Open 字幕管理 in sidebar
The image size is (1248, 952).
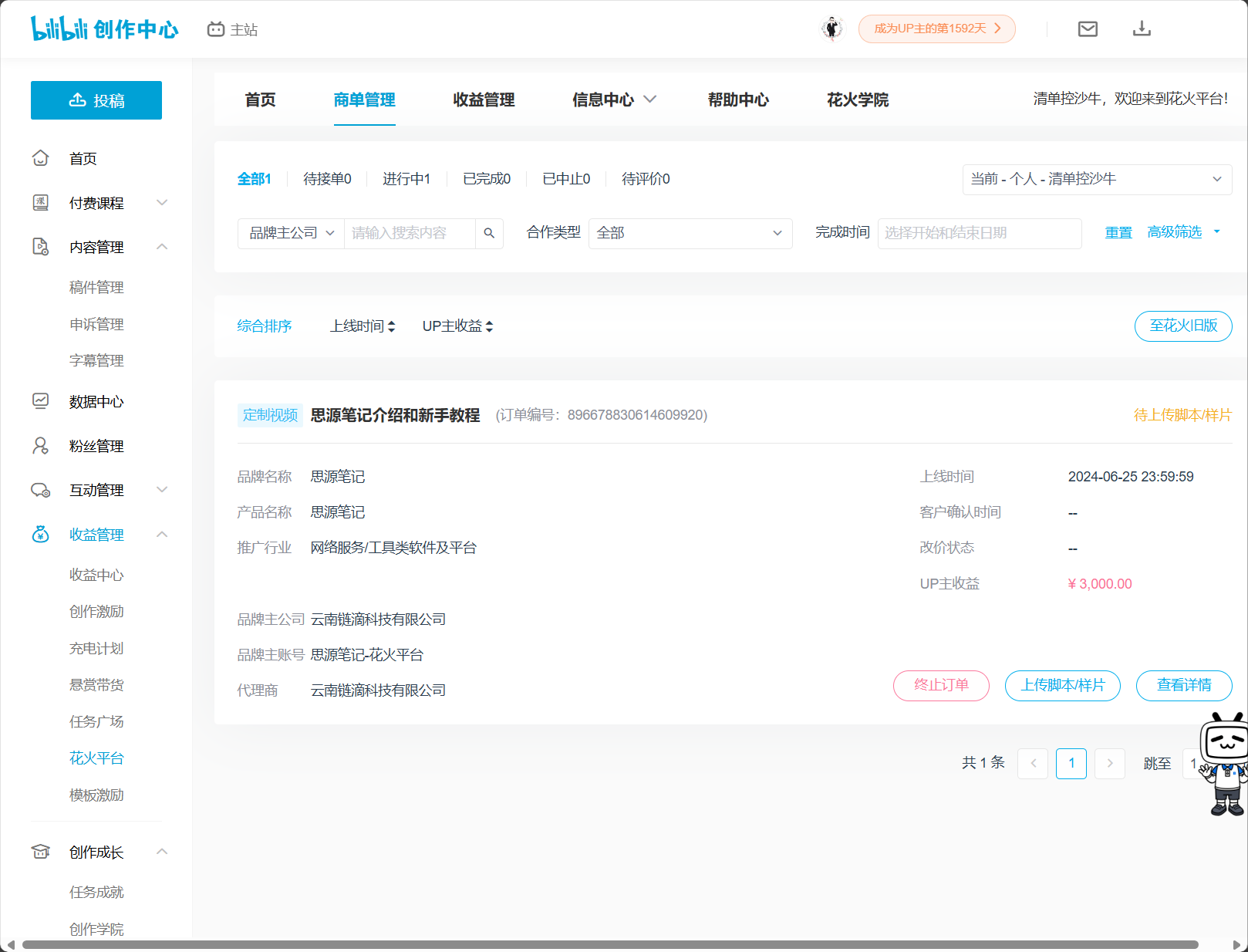pyautogui.click(x=96, y=361)
